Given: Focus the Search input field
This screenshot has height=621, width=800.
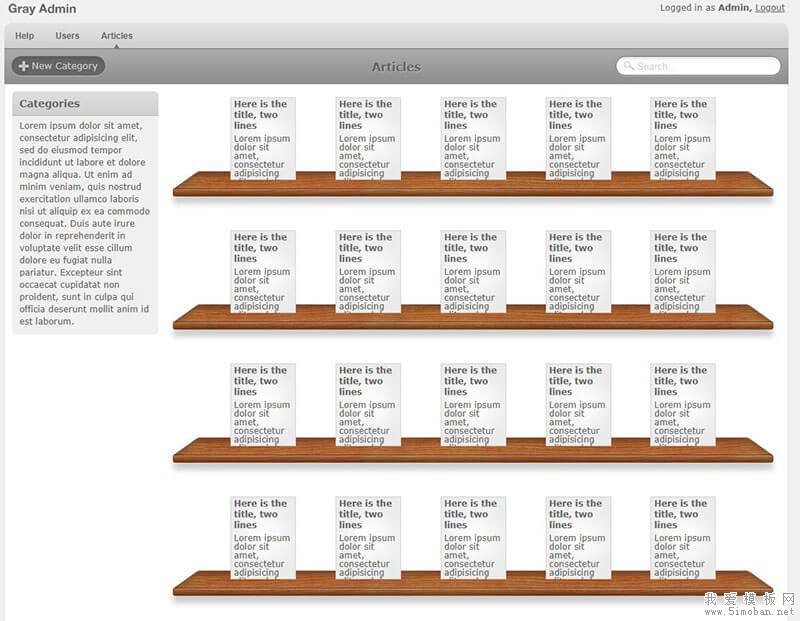Looking at the screenshot, I should (705, 66).
